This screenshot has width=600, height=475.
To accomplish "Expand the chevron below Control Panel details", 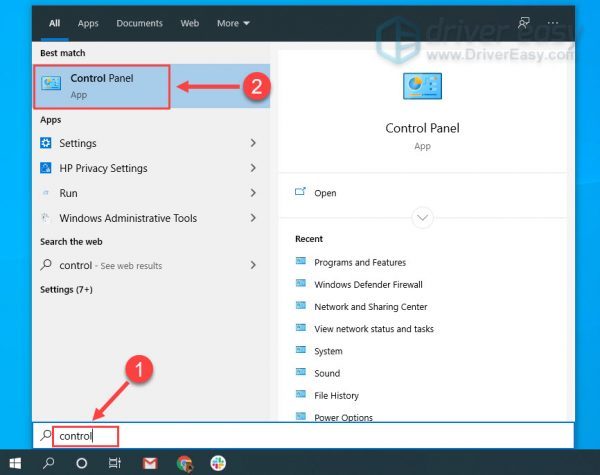I will click(422, 217).
